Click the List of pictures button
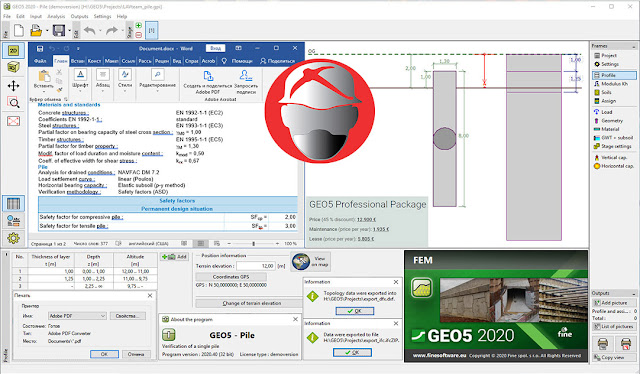The width and height of the screenshot is (640, 374). click(x=614, y=327)
